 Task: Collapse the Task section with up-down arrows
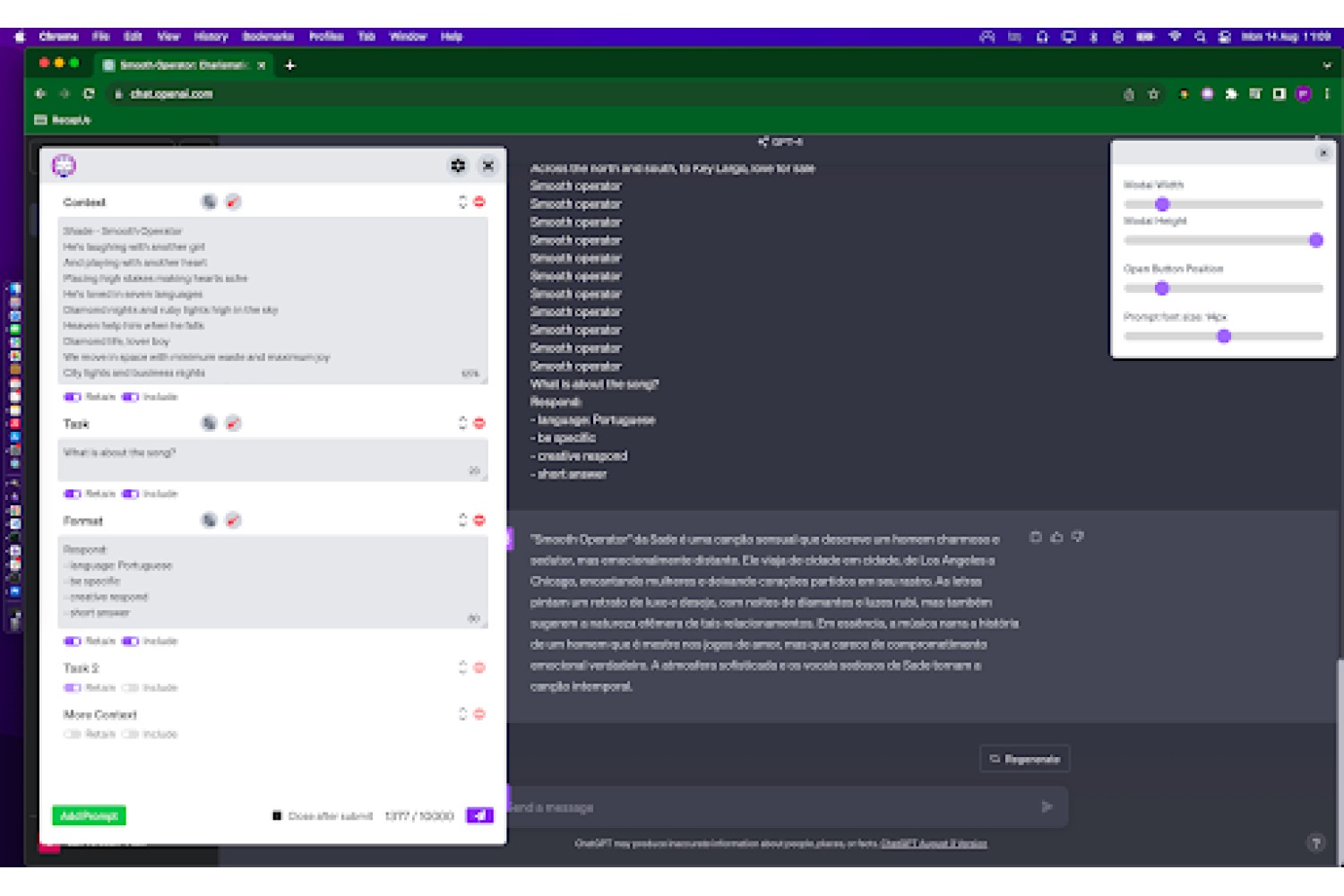tap(462, 423)
